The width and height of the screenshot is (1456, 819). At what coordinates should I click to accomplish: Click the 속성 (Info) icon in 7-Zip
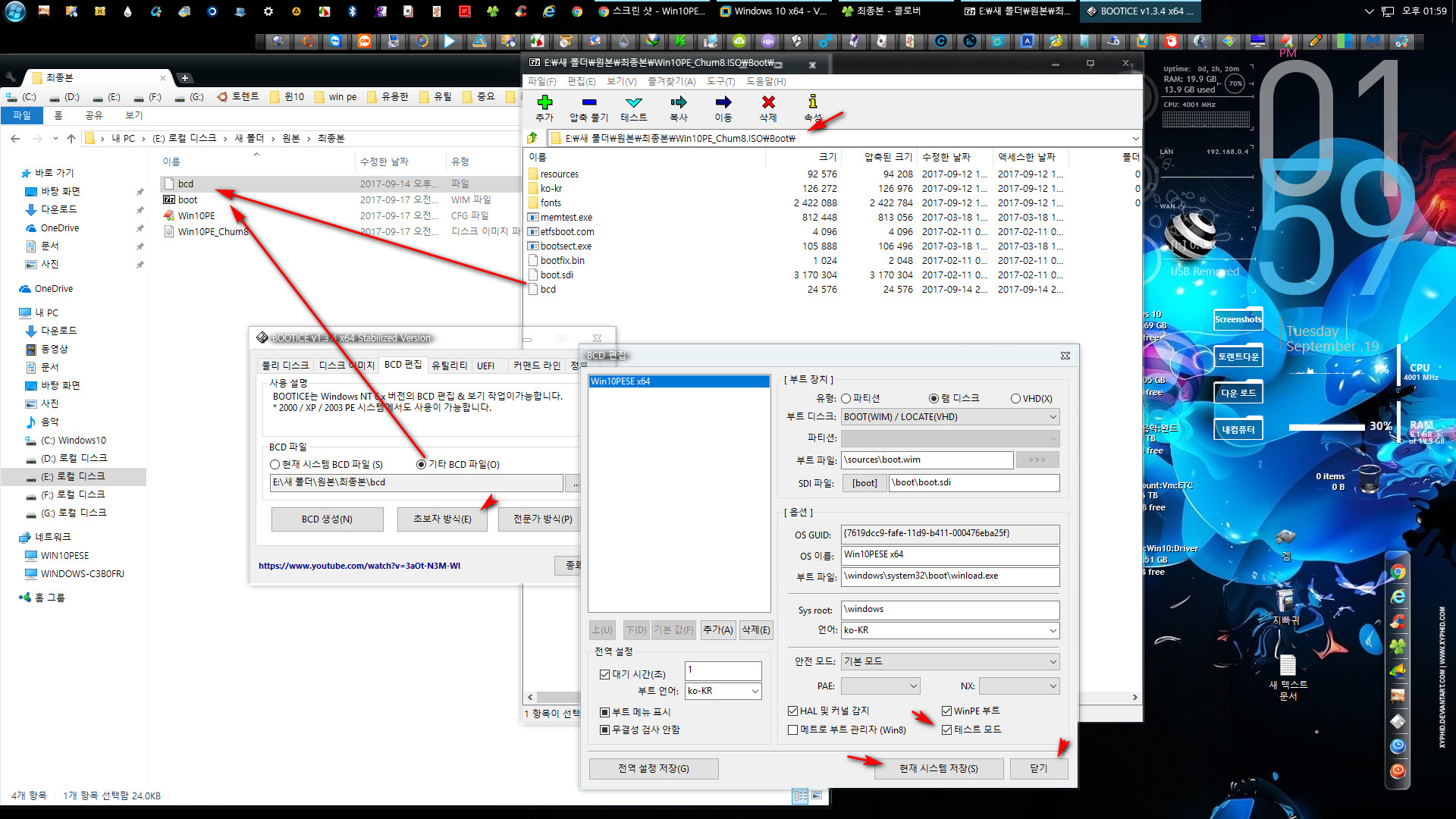(x=813, y=102)
